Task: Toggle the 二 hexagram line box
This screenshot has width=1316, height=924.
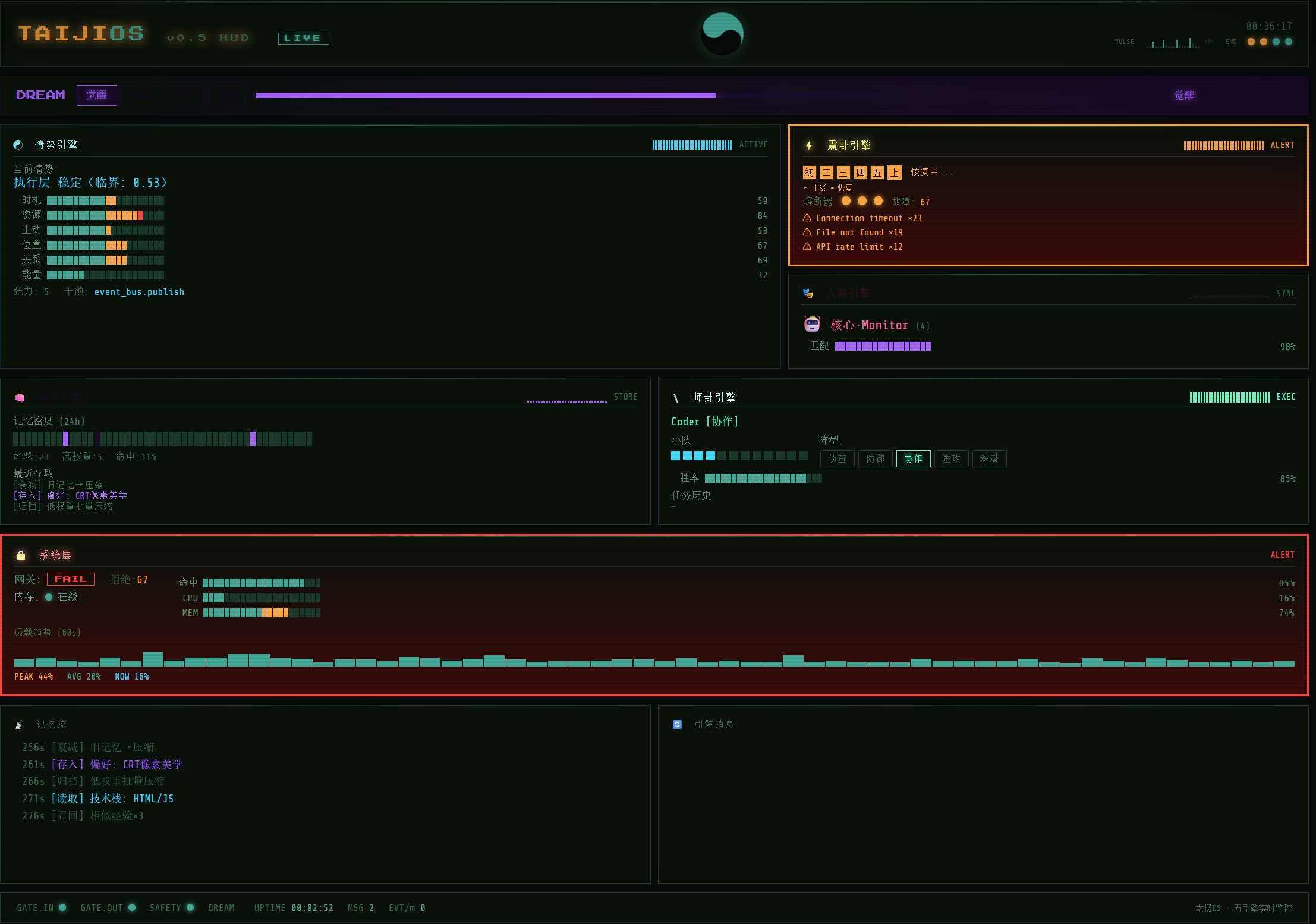Action: [x=826, y=172]
